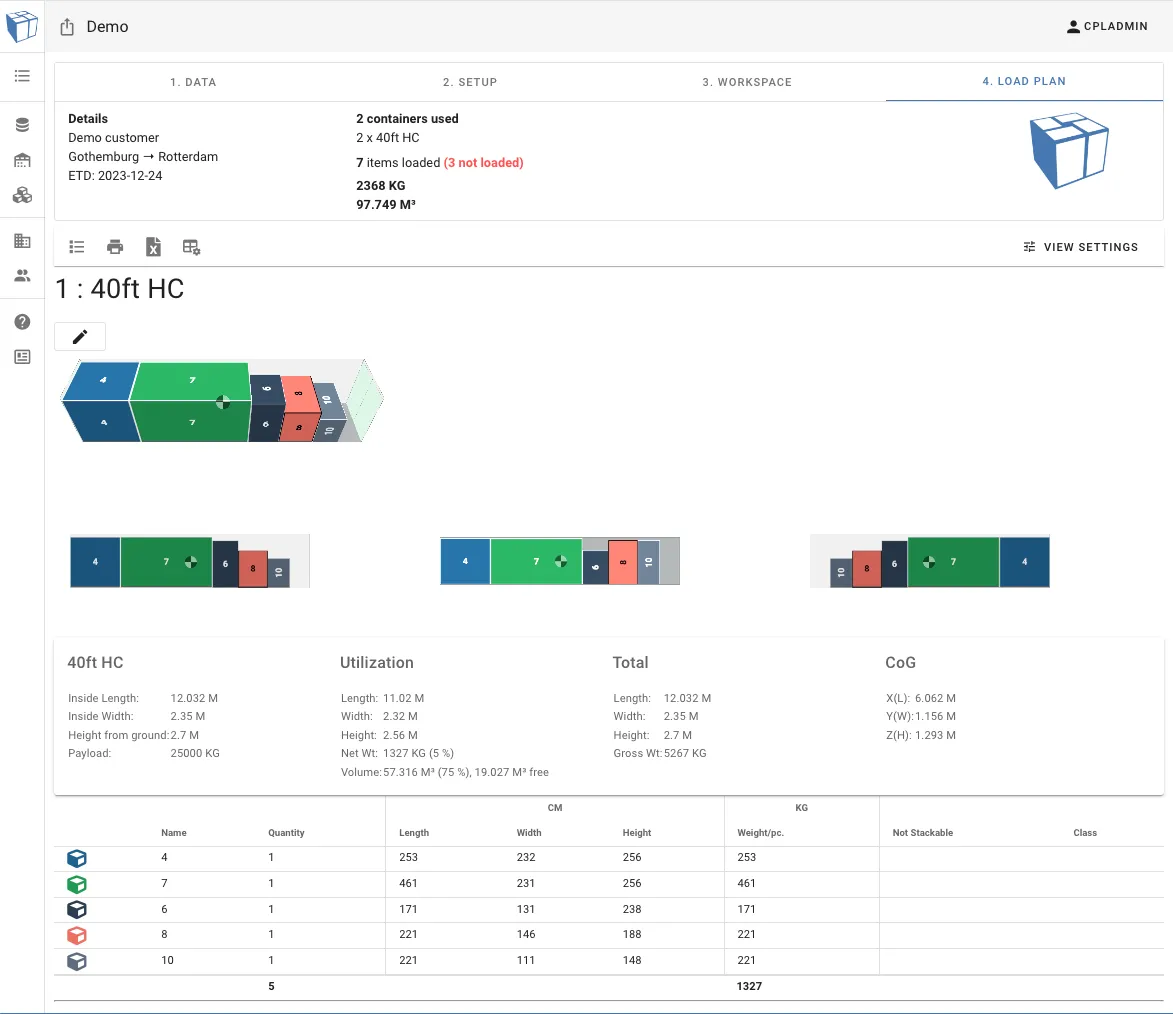Screen dimensions: 1173x1014
Task: Open the CPLADMIN account menu
Action: point(1107,26)
